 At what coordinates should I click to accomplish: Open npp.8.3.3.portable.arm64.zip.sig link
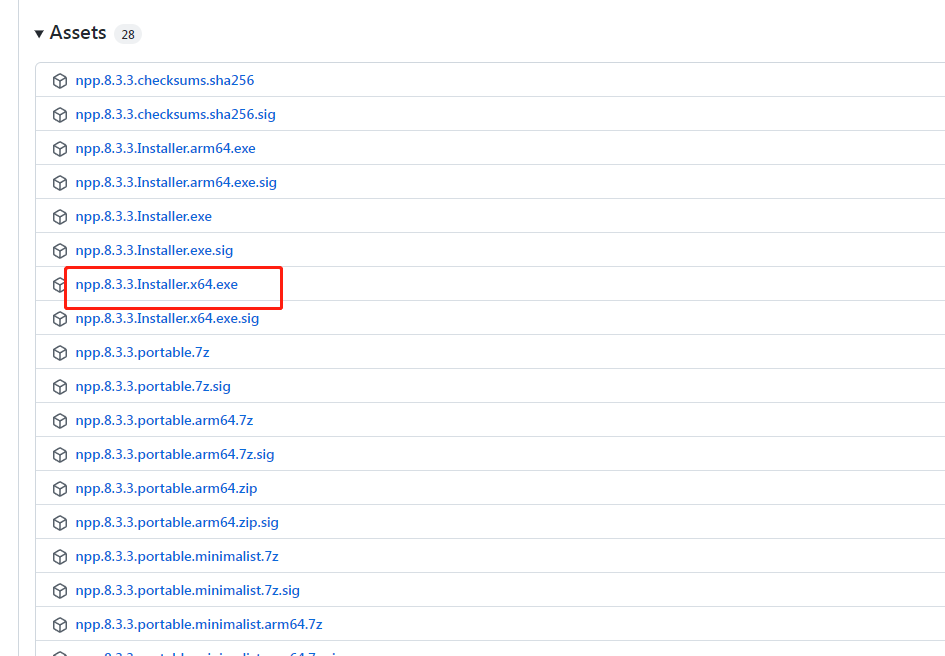(x=177, y=523)
